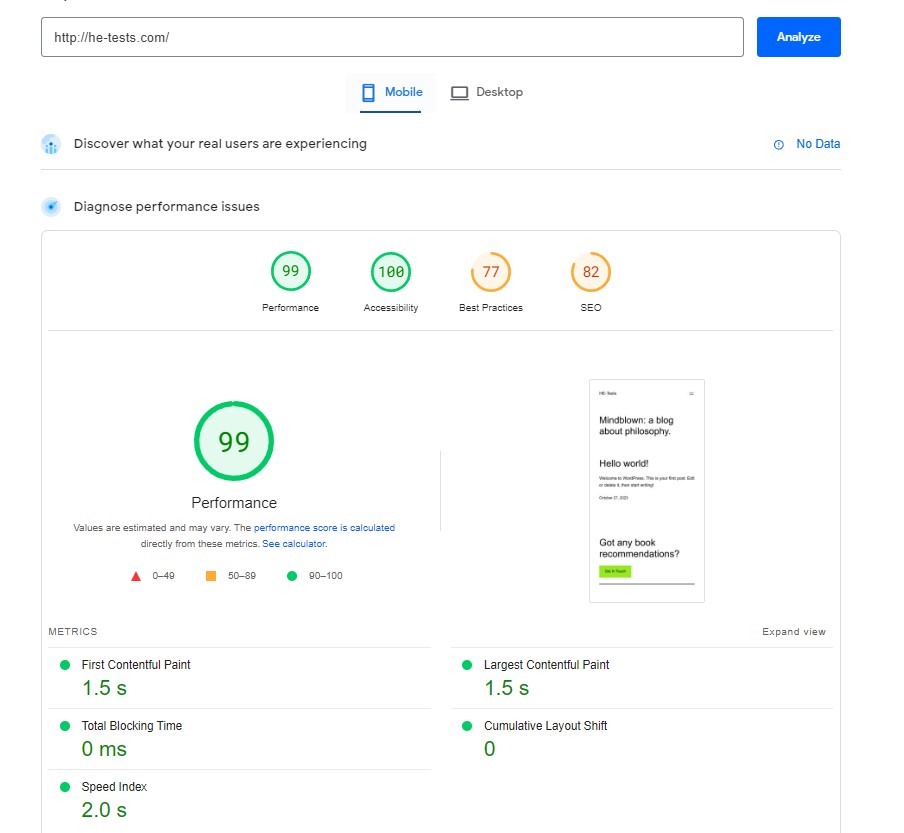Click the real users experience icon
This screenshot has height=833, width=904.
coord(51,144)
